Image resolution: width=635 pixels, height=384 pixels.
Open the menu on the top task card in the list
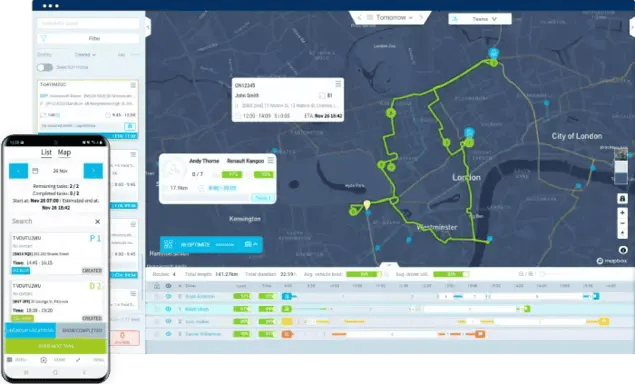click(x=133, y=85)
